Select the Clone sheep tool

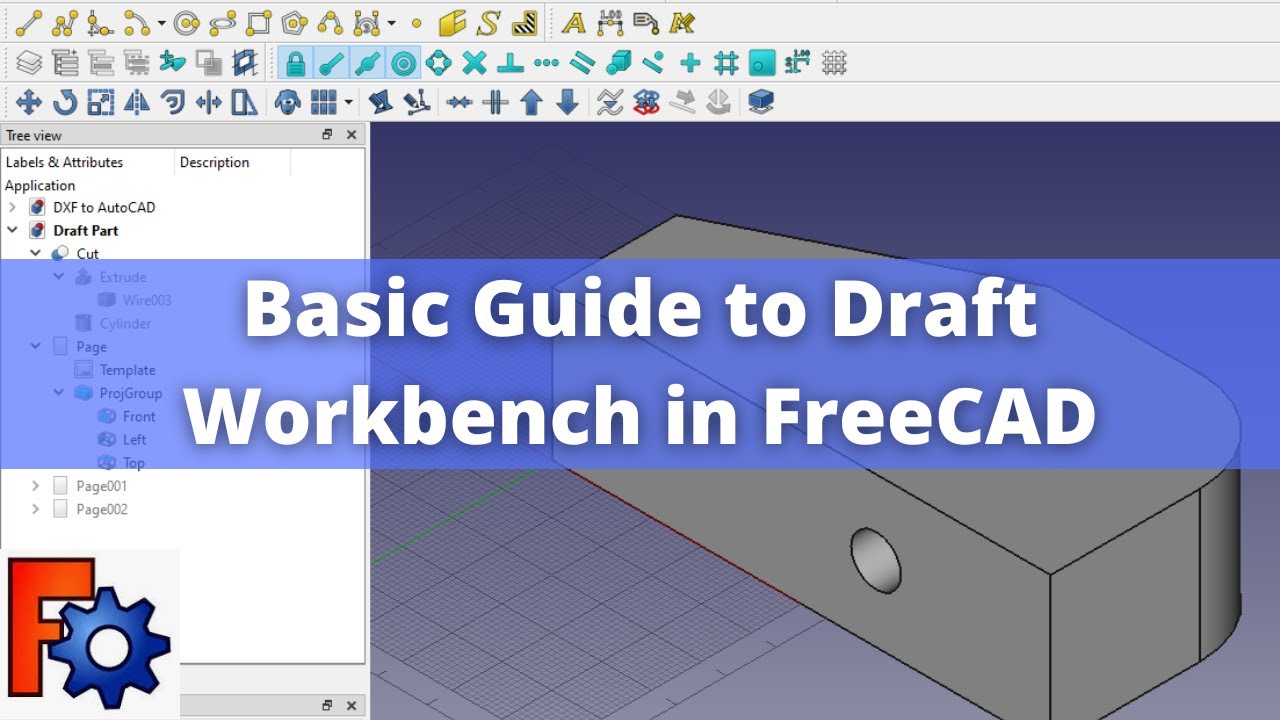point(288,102)
